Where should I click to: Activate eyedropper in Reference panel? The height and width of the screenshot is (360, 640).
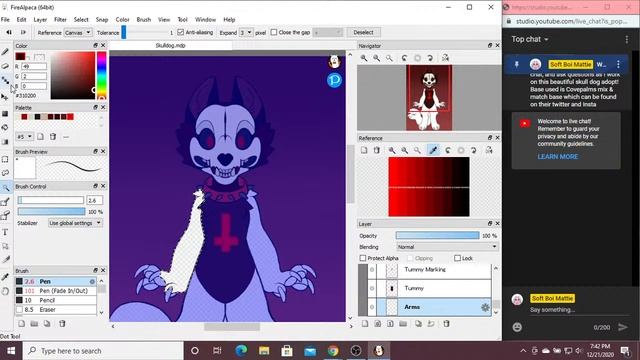point(433,150)
